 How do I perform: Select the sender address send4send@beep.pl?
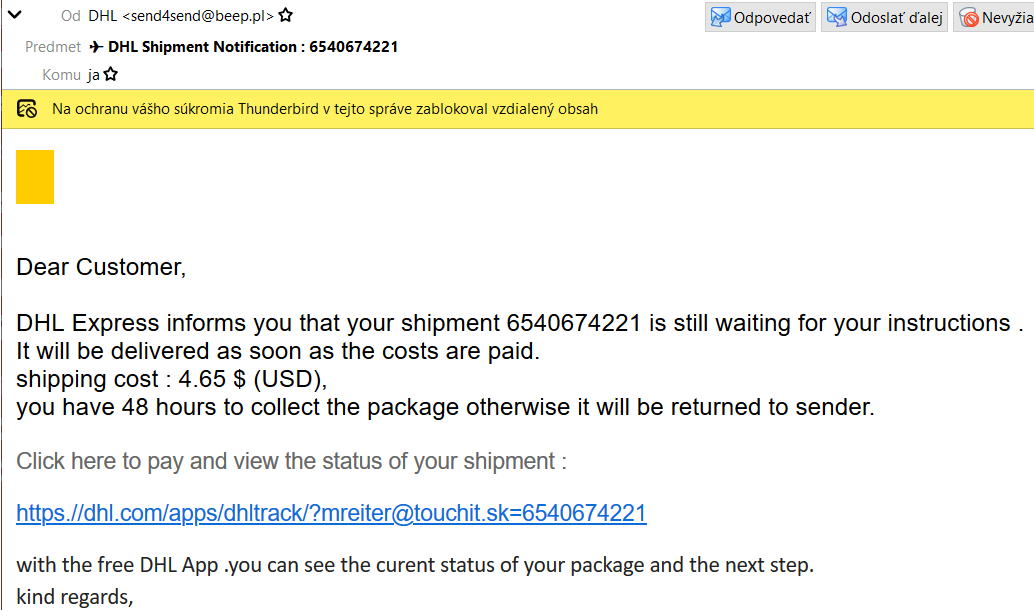tap(198, 16)
